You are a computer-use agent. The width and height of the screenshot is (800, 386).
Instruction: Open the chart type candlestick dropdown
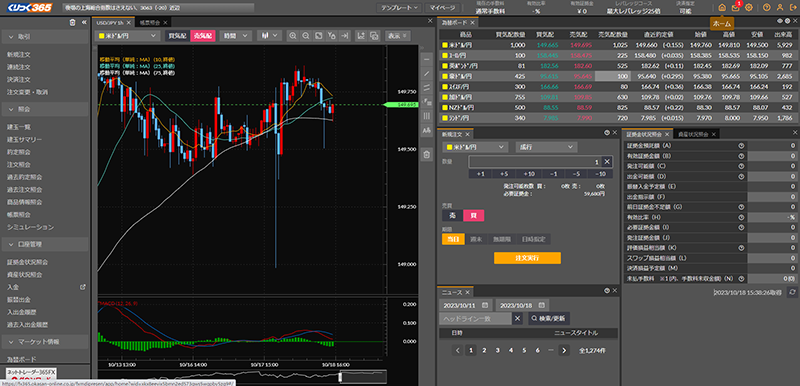[269, 36]
